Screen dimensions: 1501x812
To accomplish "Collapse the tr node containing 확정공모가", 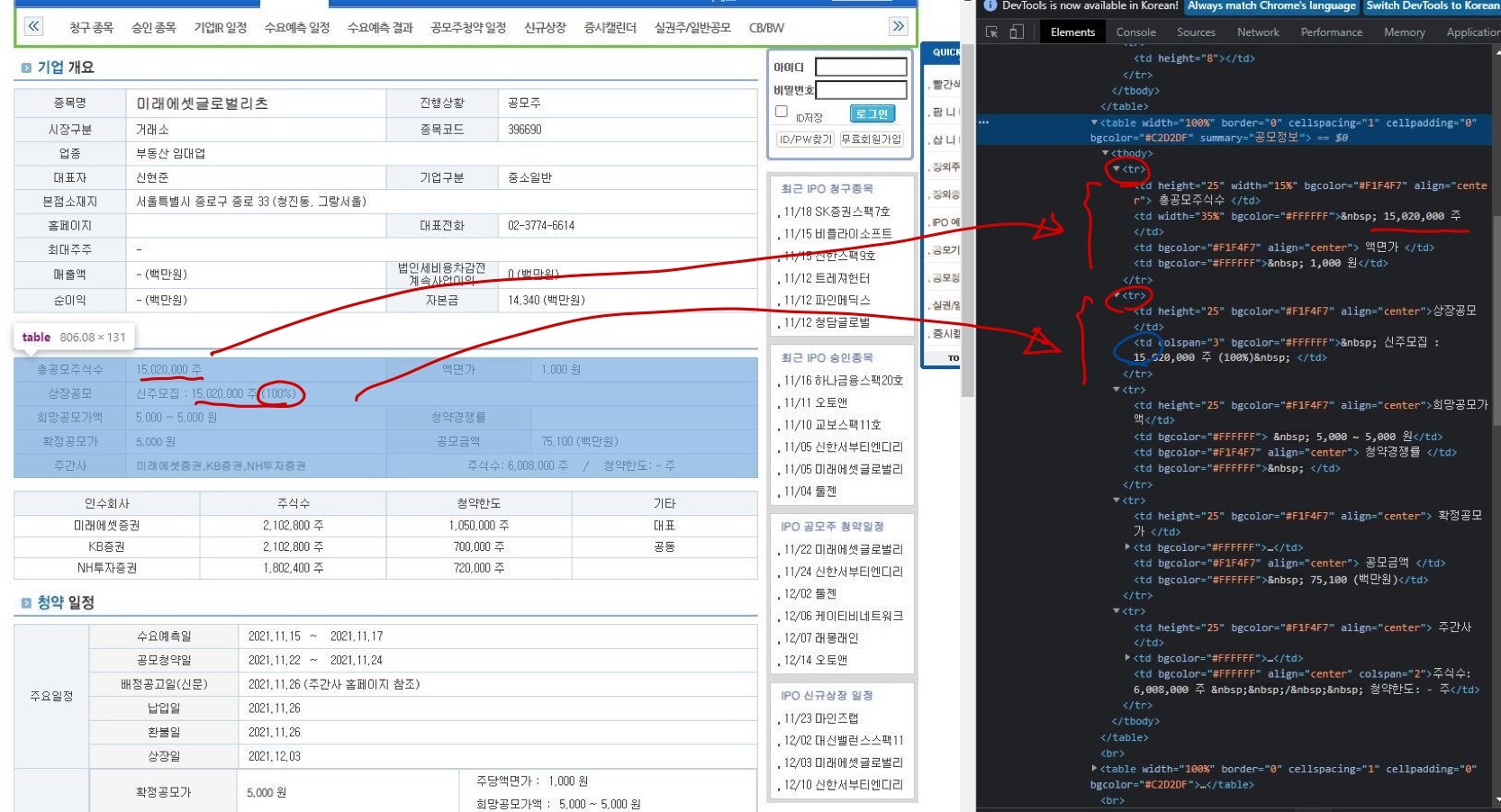I will (1117, 501).
